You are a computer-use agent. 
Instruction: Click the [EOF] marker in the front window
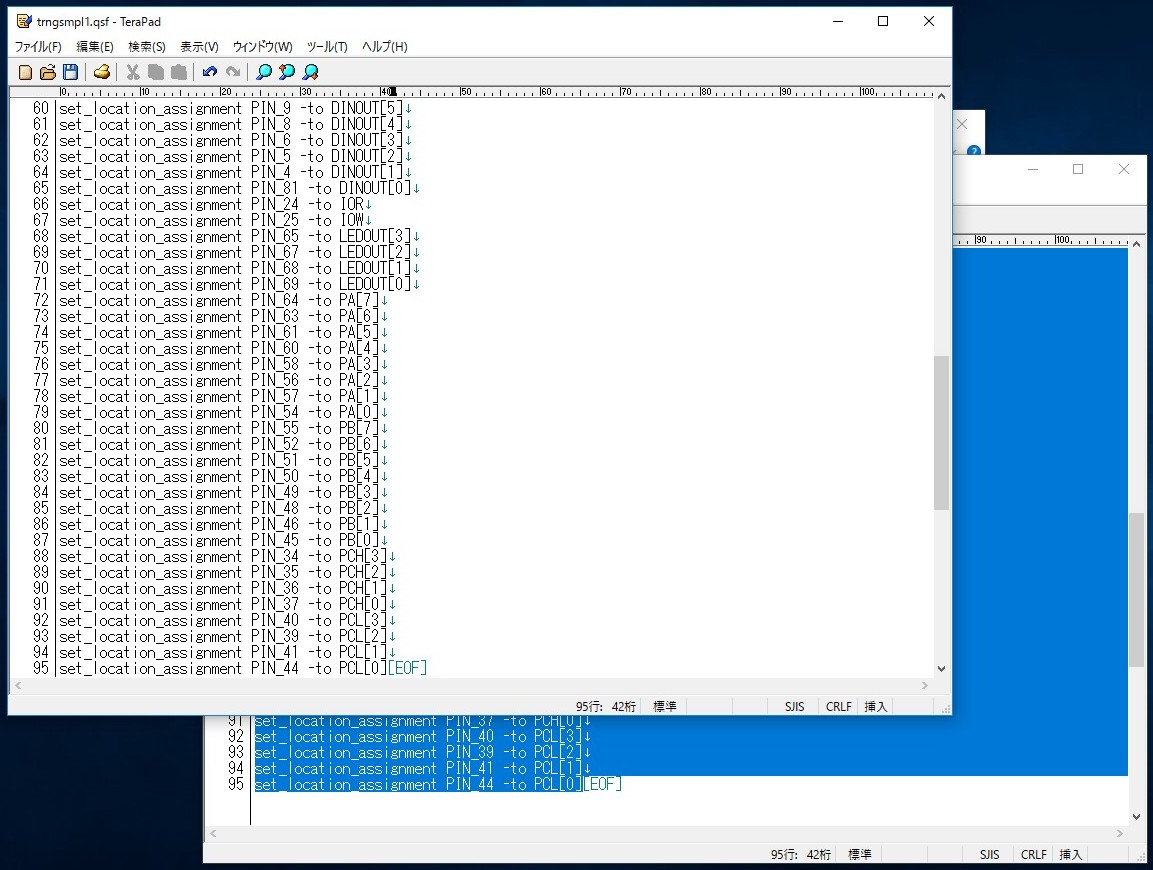point(407,668)
